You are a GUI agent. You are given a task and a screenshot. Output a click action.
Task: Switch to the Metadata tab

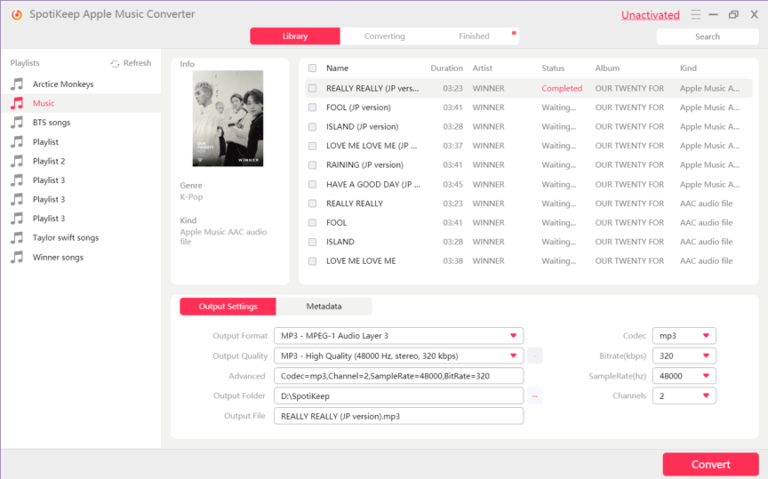click(324, 306)
